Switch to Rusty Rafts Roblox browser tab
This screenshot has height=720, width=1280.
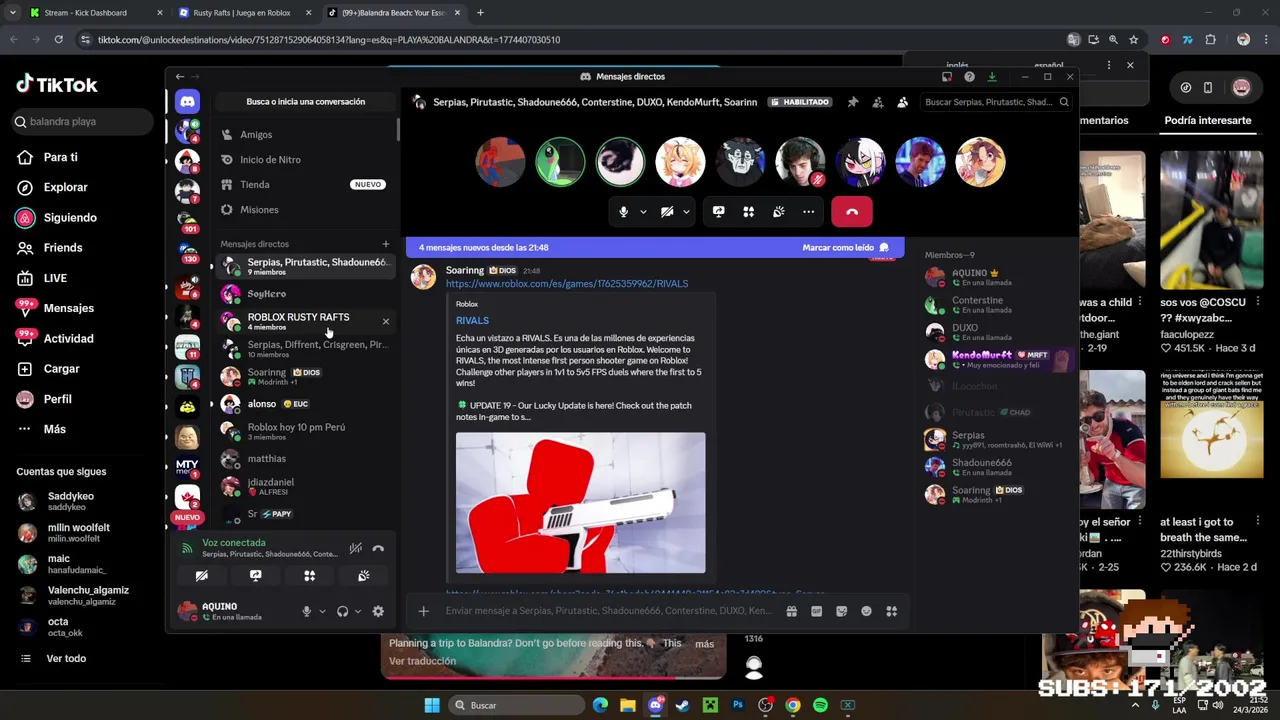point(242,13)
